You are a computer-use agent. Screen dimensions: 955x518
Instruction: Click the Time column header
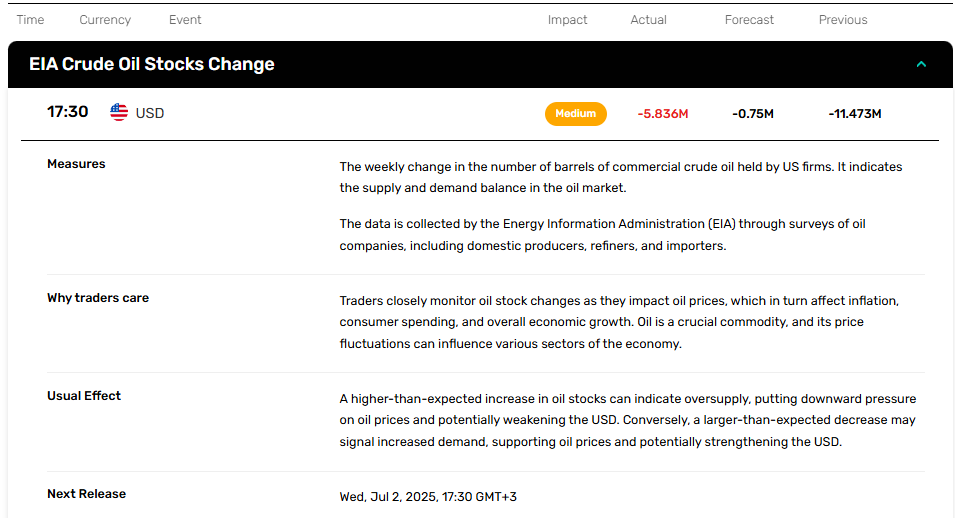point(30,20)
